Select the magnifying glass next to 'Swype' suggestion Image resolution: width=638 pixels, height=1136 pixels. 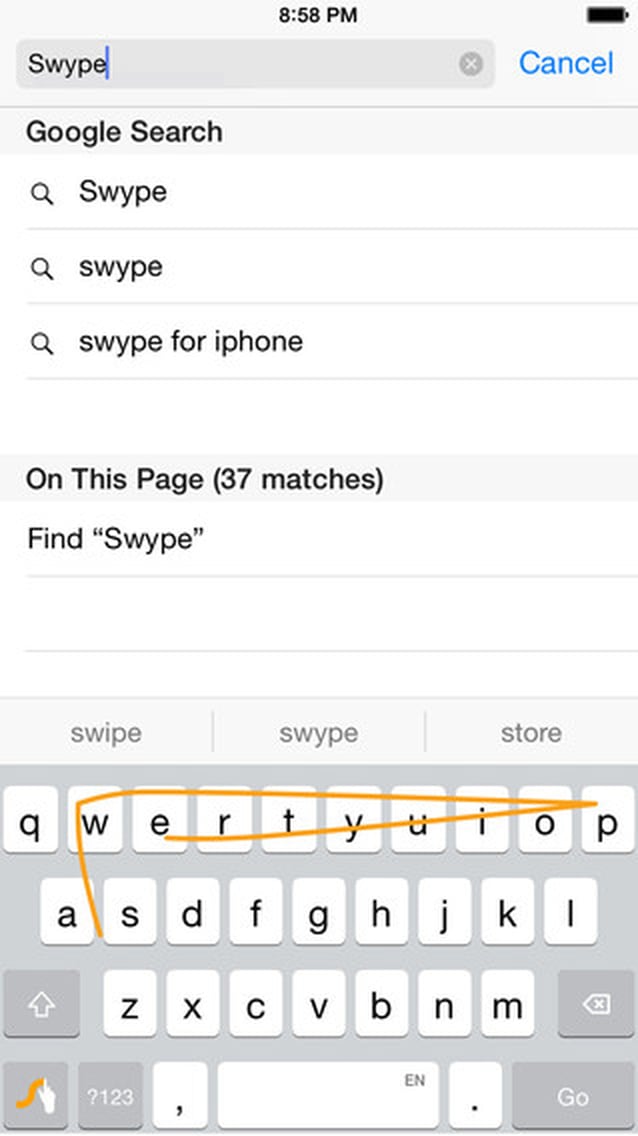pos(42,192)
